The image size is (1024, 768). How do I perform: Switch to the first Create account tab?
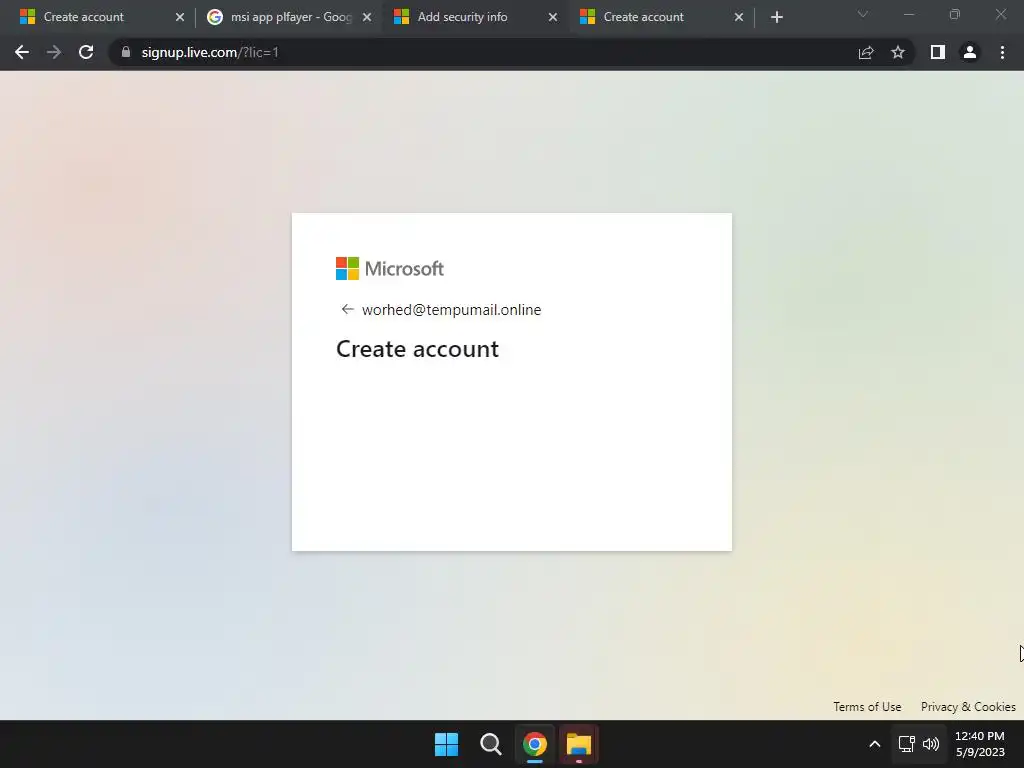click(98, 17)
